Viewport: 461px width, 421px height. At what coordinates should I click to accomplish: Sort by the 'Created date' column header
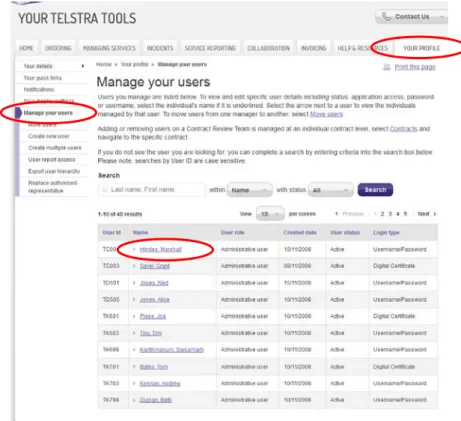pos(300,232)
